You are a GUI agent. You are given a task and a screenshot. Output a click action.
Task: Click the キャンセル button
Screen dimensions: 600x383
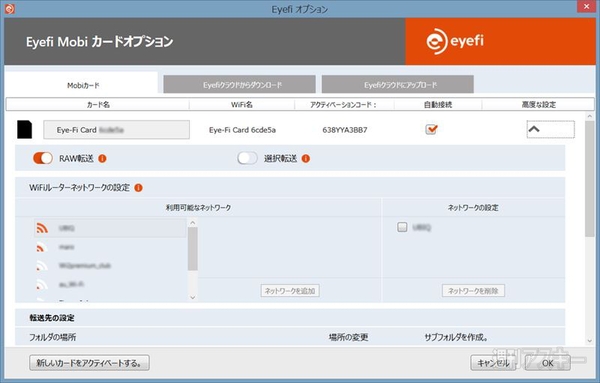[494, 362]
